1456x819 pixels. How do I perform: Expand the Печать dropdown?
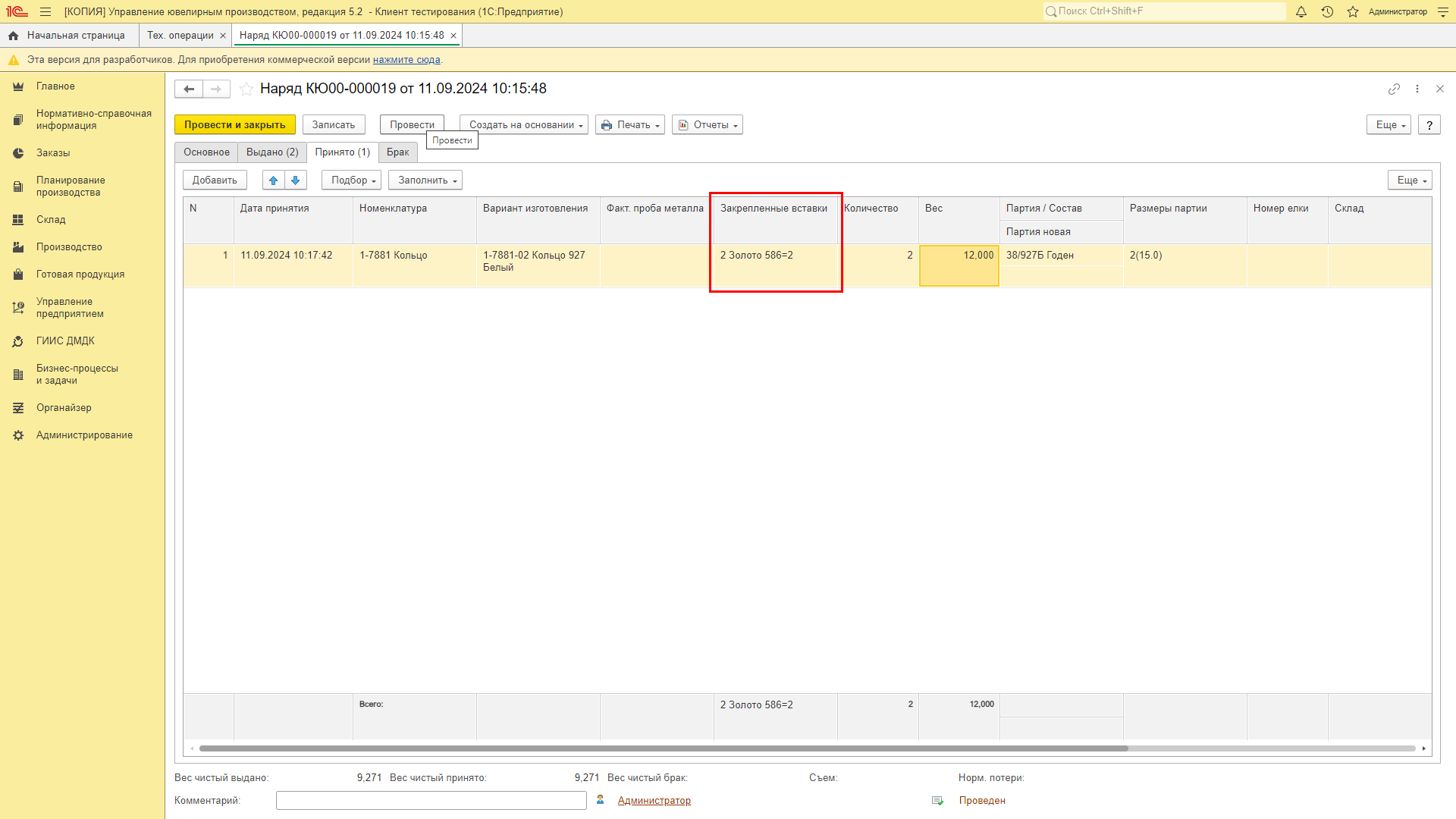pos(630,125)
